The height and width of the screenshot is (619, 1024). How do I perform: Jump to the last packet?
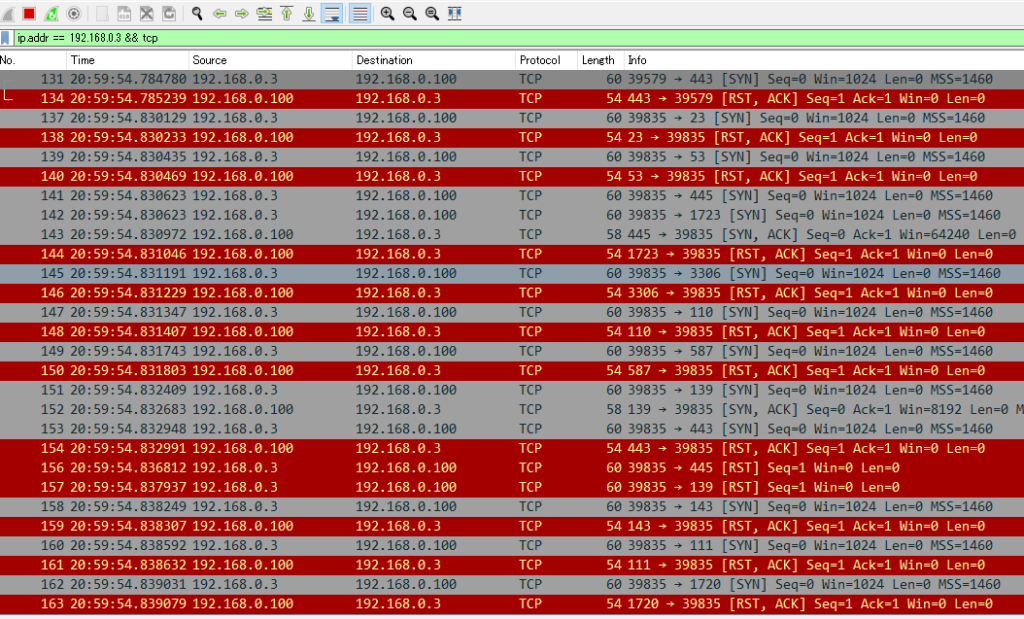(x=309, y=13)
